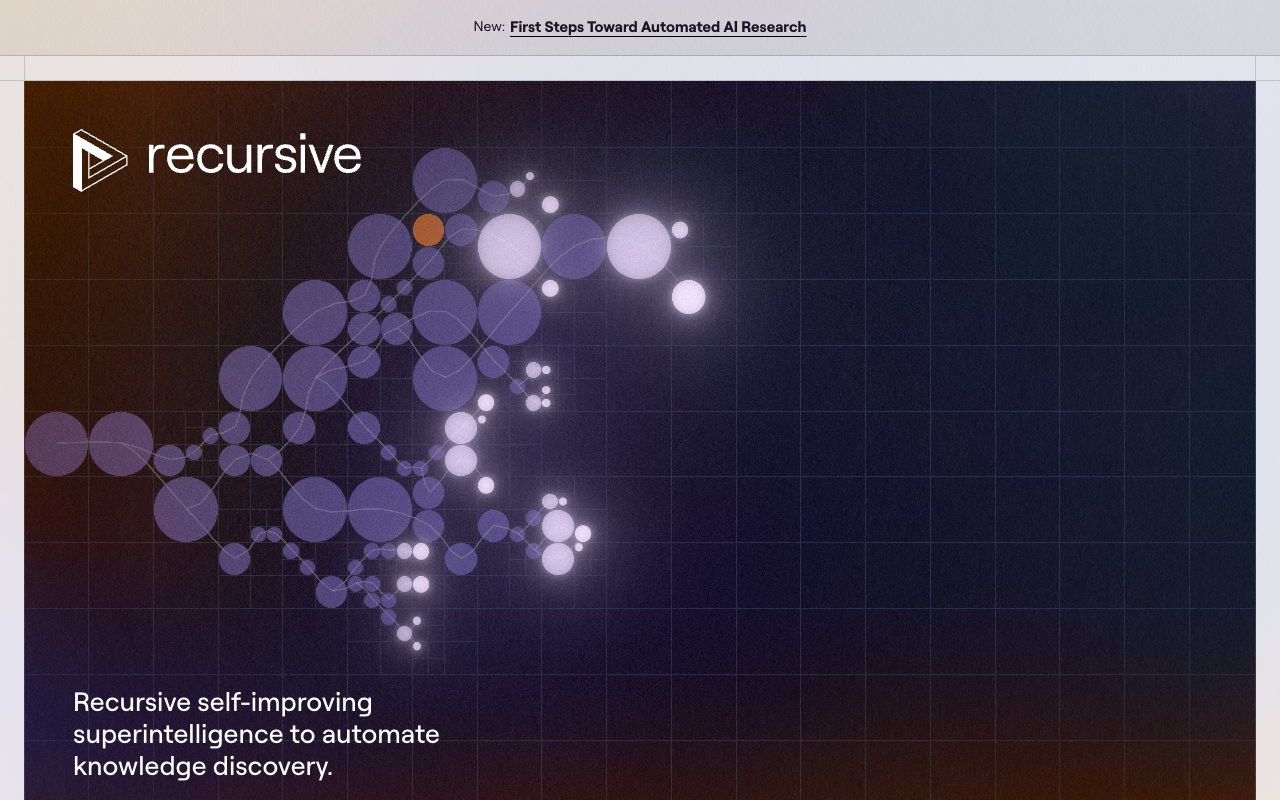Select the orange circle in the node graphic
1280x800 pixels.
428,230
